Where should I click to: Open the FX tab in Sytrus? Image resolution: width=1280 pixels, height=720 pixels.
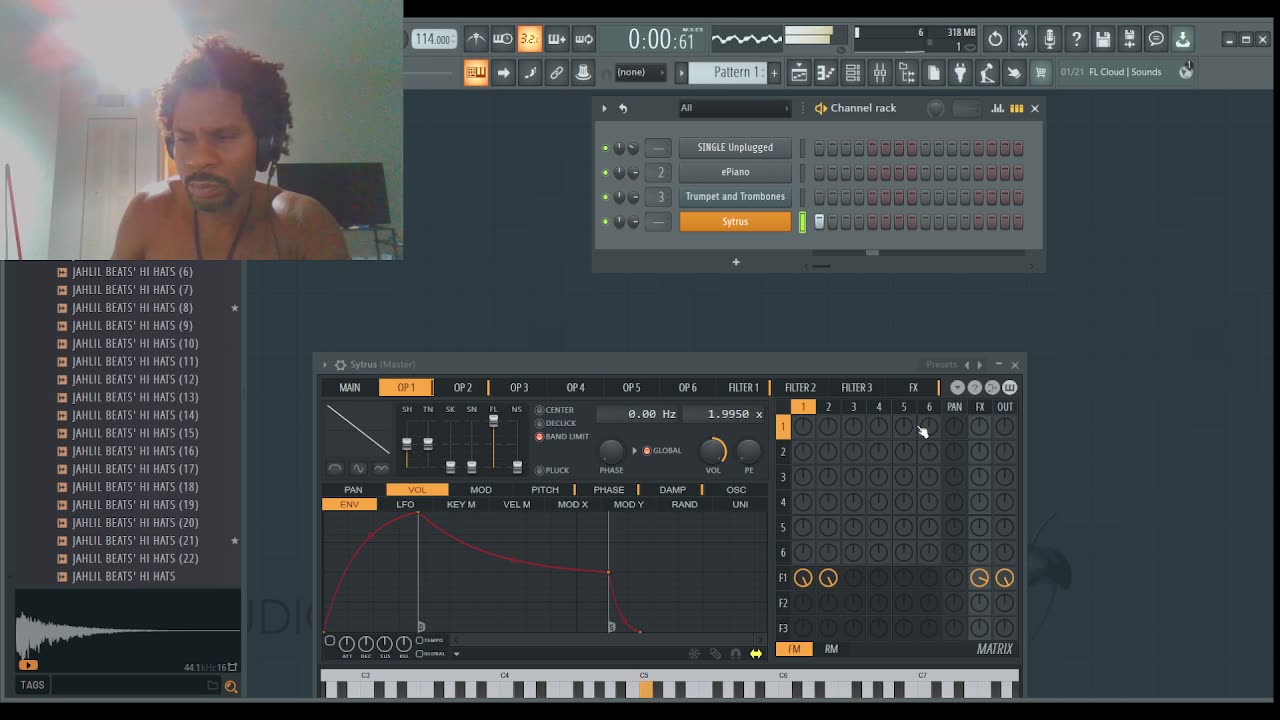(913, 387)
